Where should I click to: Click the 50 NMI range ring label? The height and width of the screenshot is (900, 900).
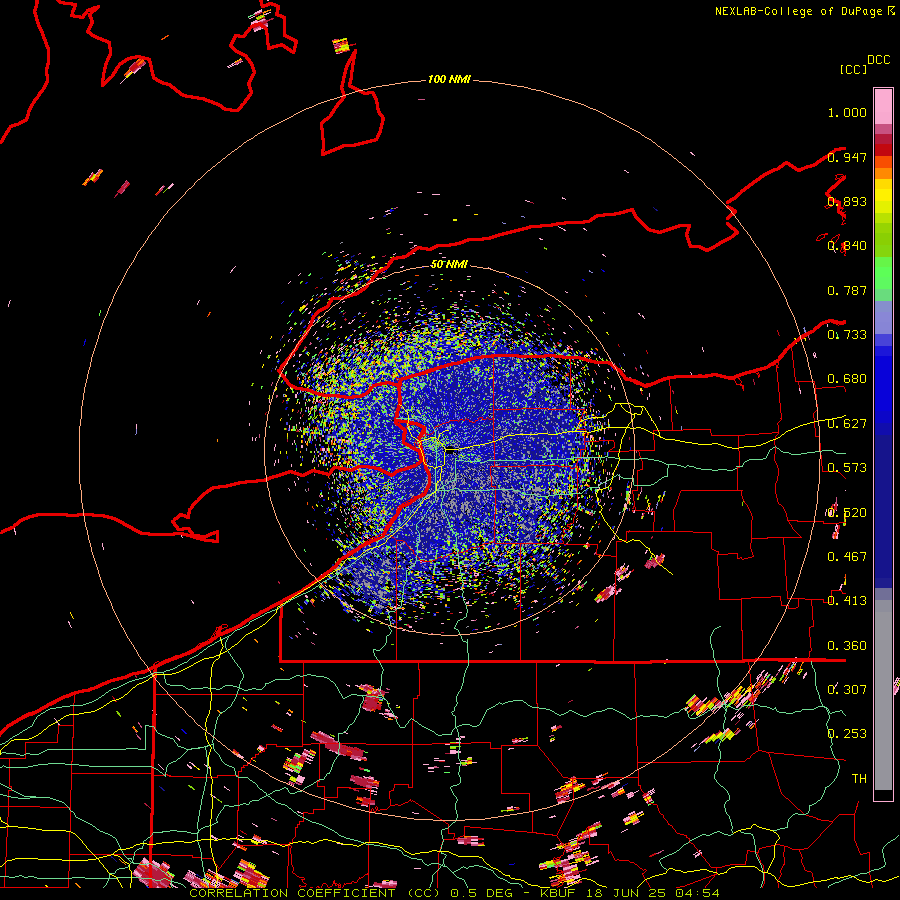pyautogui.click(x=449, y=264)
